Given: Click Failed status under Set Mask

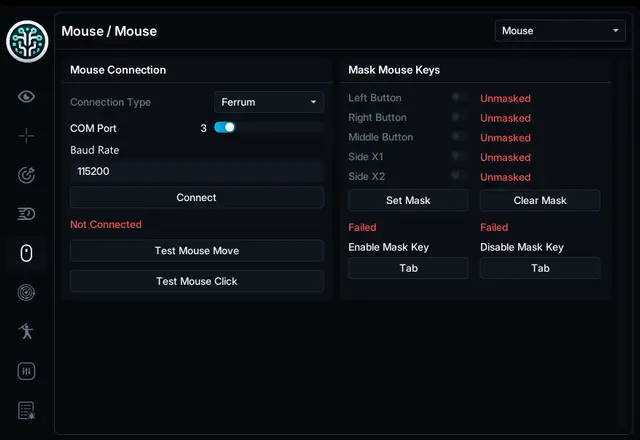Looking at the screenshot, I should coord(362,227).
